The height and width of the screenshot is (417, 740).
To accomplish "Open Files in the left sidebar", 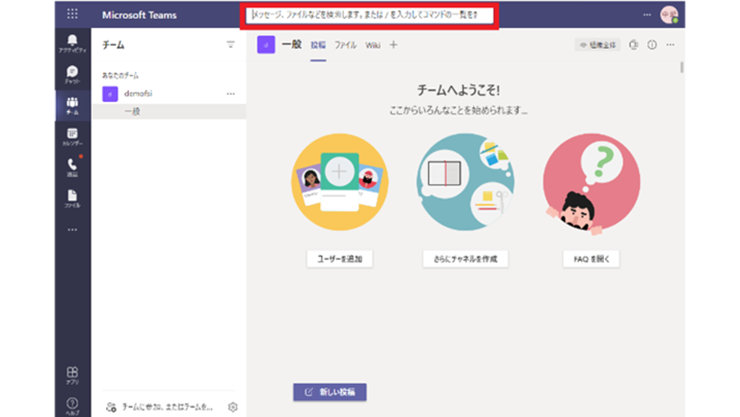I will click(72, 199).
